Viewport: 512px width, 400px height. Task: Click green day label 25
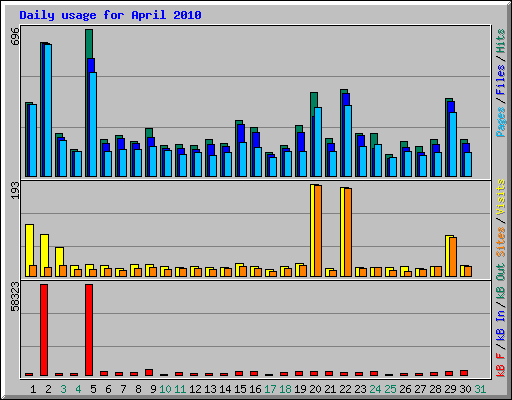tap(390, 389)
